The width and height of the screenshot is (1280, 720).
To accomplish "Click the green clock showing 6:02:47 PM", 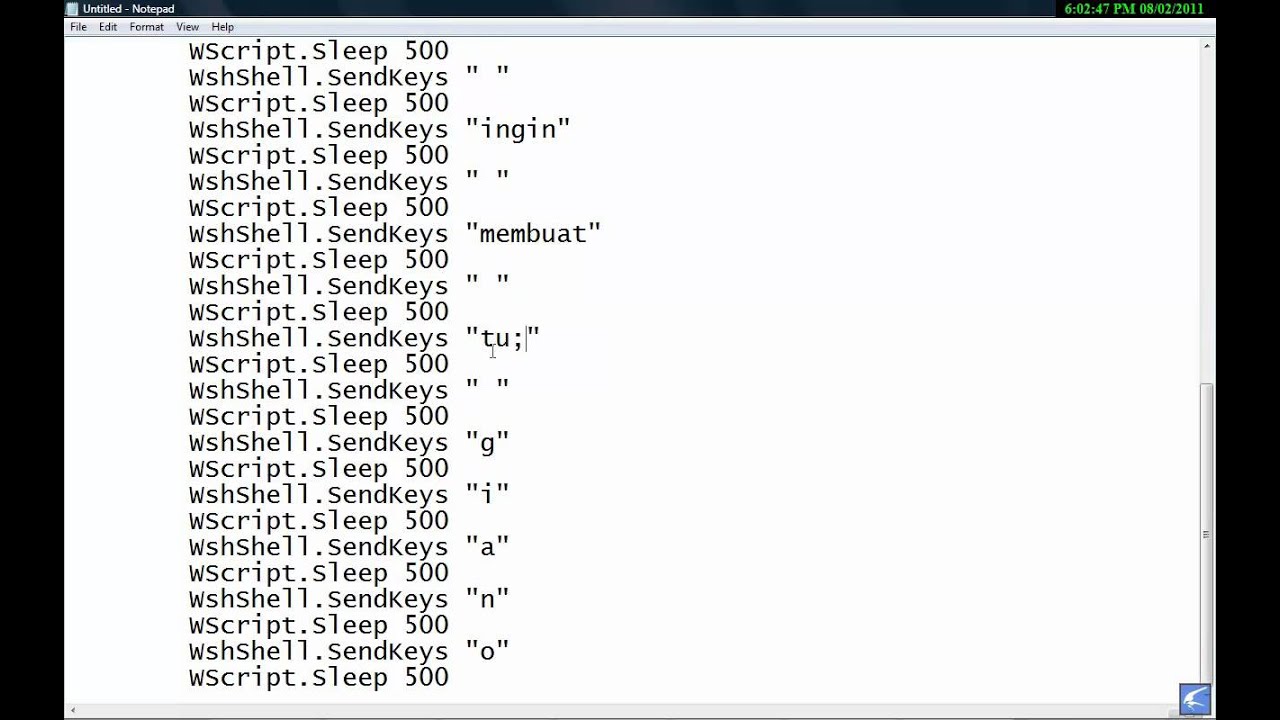I will coord(1134,9).
